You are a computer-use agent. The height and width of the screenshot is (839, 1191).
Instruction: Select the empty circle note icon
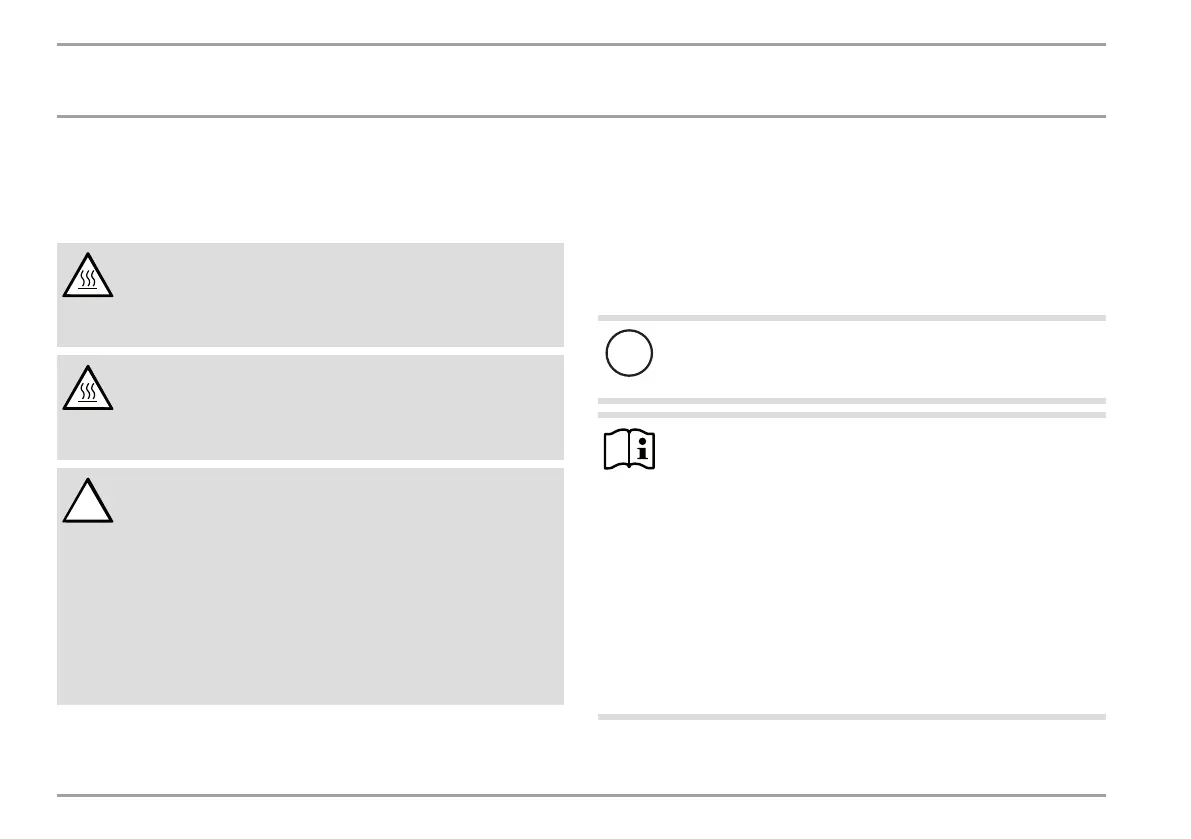coord(629,353)
